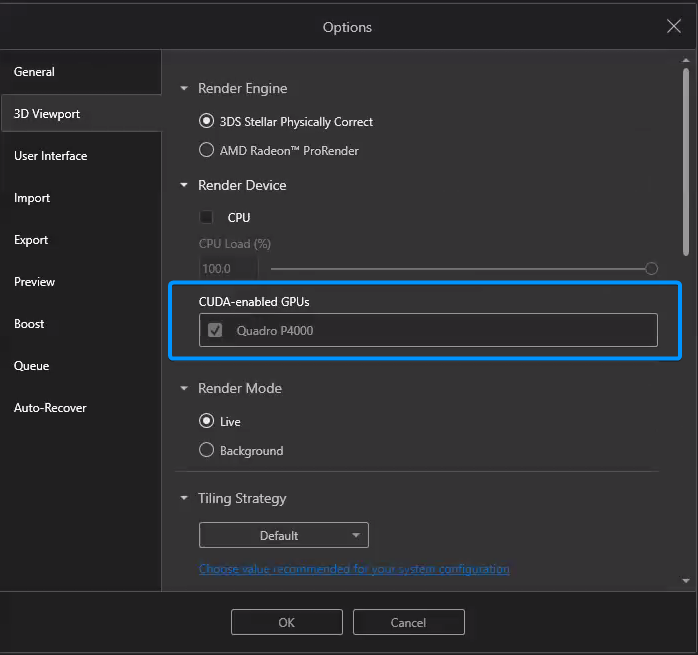Collapse the Tiling Strategy section

(184, 498)
